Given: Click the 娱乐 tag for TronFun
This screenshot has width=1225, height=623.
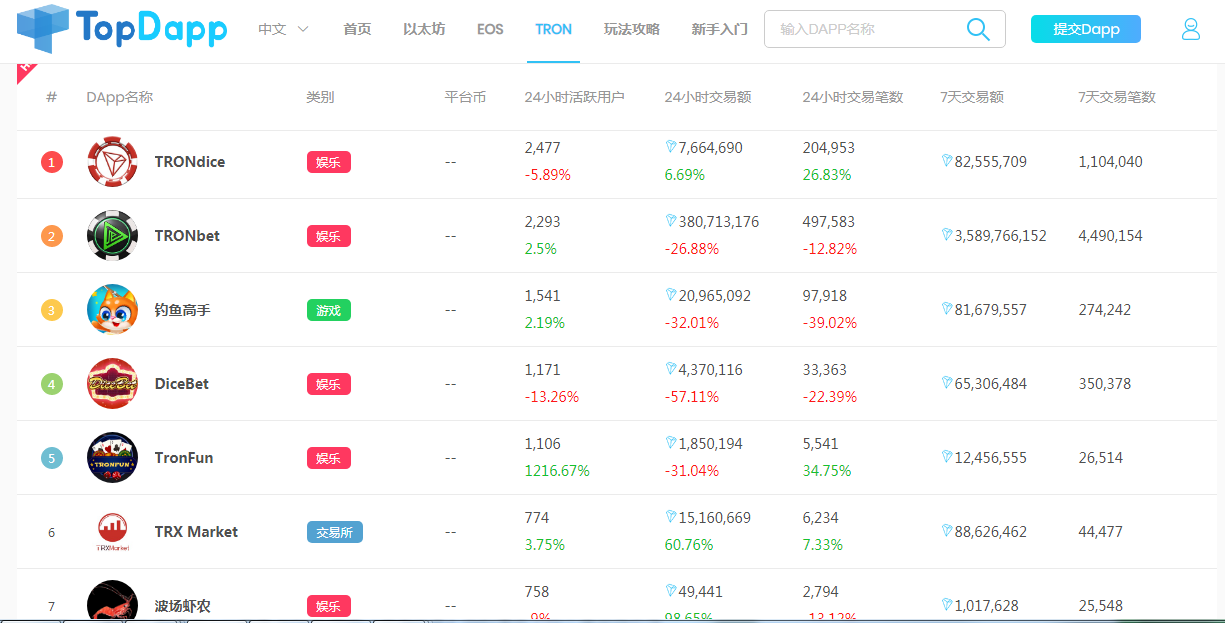Looking at the screenshot, I should (329, 458).
